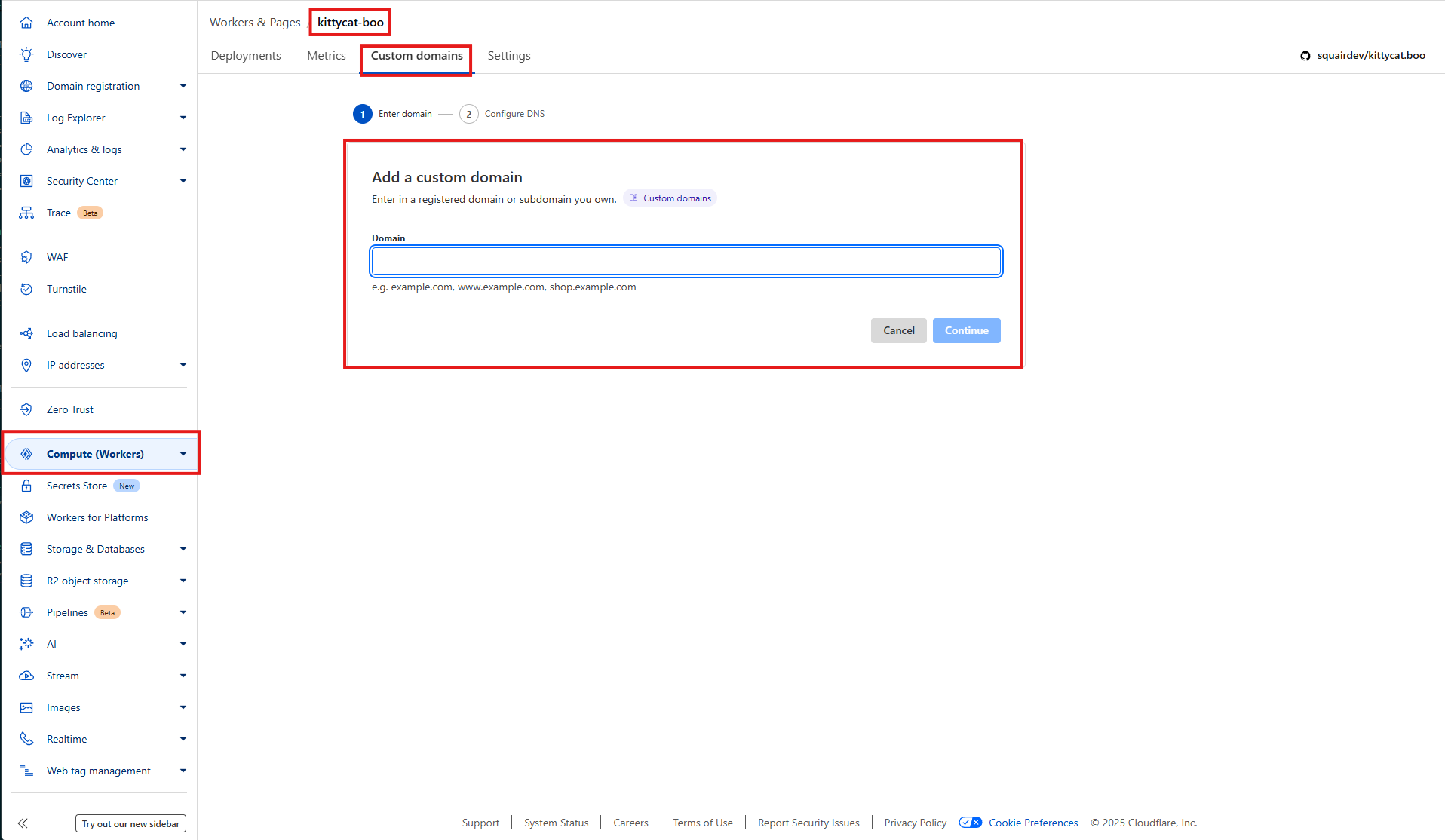Cancel adding a custom domain

point(898,330)
